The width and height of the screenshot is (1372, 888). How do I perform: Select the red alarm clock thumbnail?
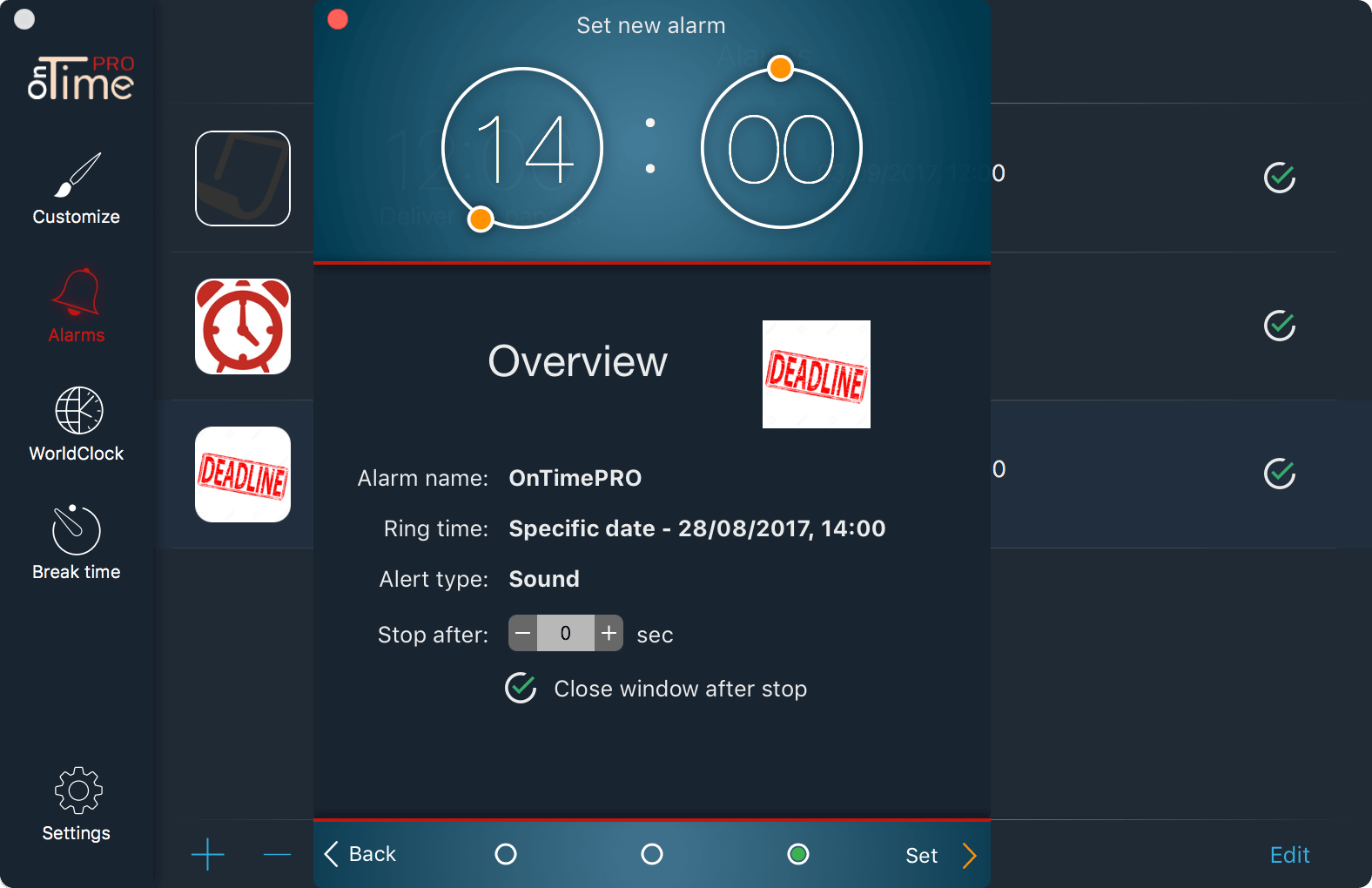(243, 326)
